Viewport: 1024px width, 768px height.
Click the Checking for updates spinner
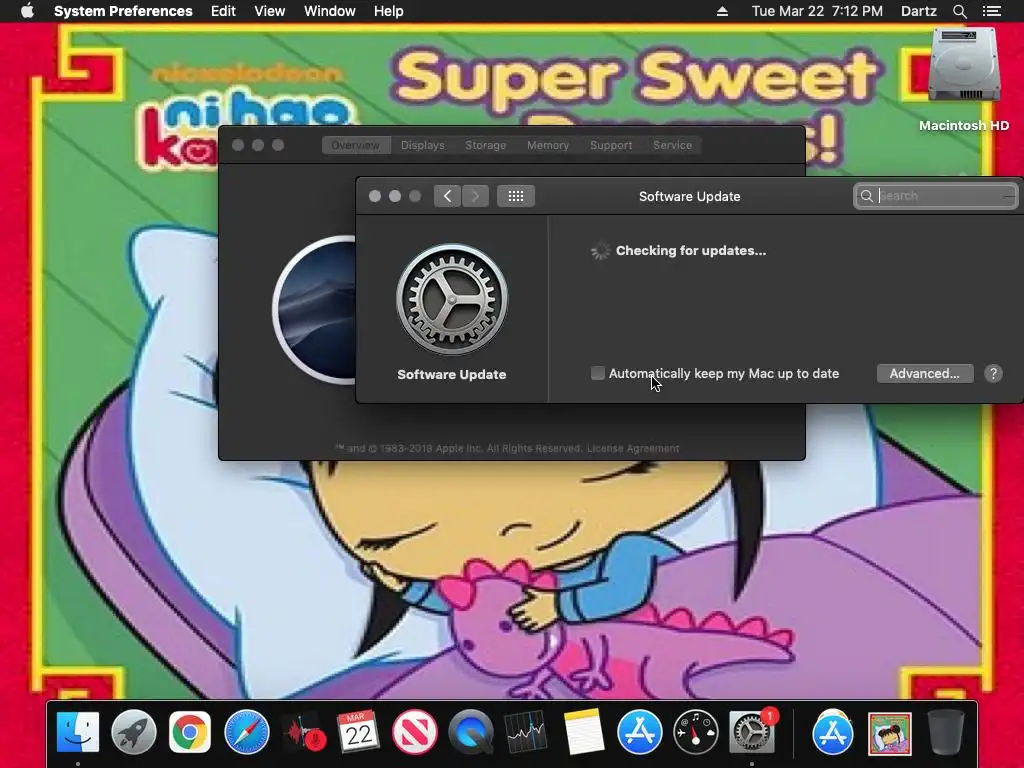point(600,251)
